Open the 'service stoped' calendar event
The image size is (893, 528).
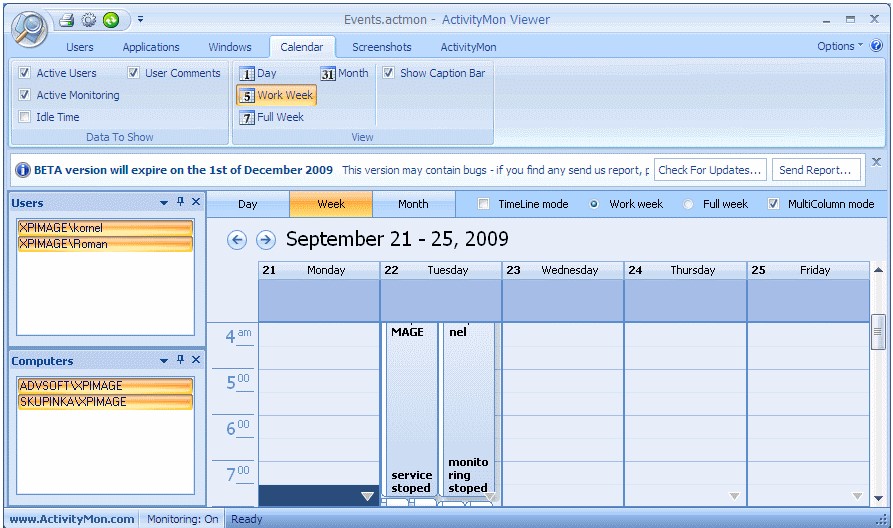coord(412,410)
